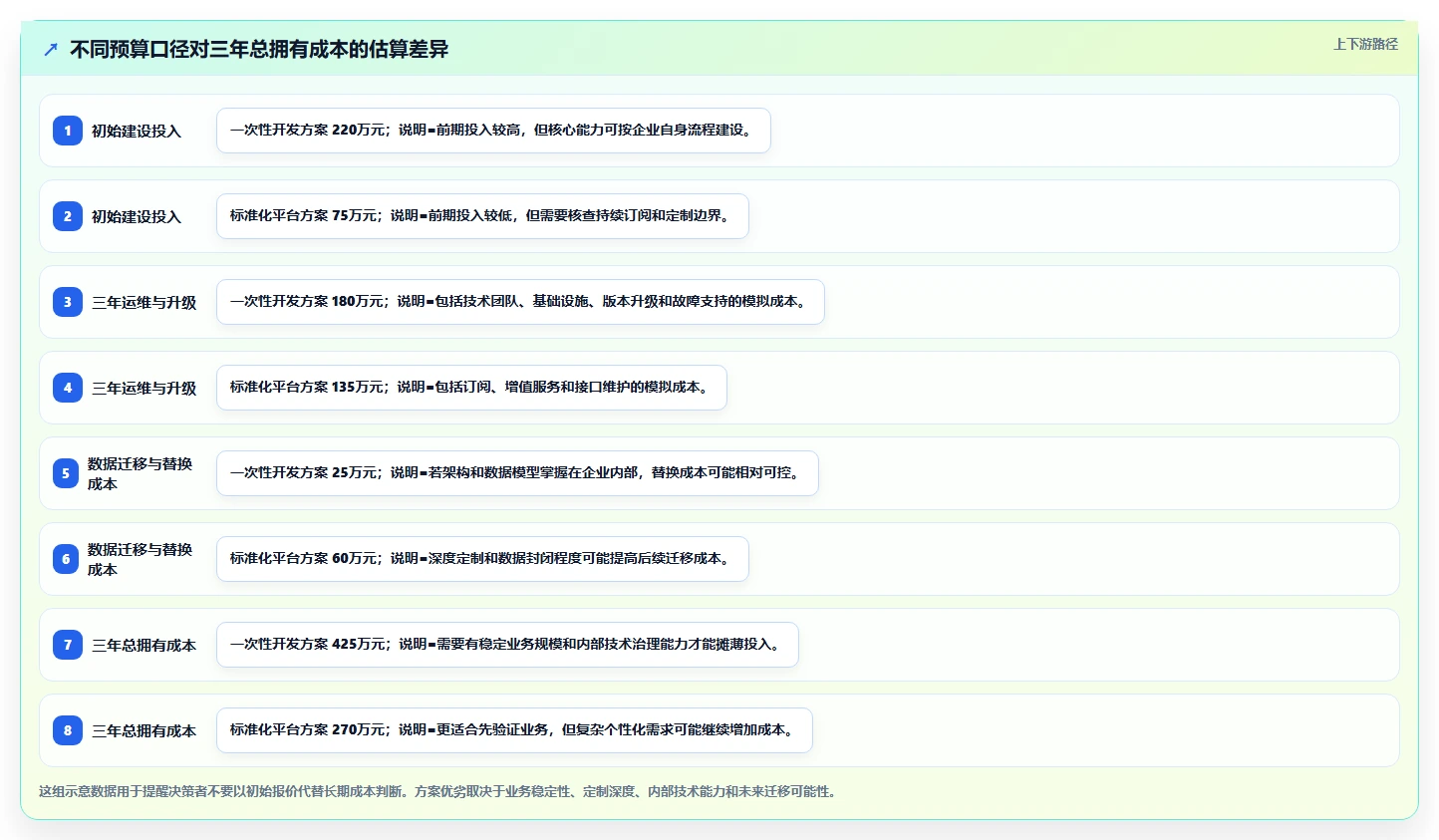Click 三年运维与升级 label in row 4
The image size is (1439, 840).
(x=144, y=388)
